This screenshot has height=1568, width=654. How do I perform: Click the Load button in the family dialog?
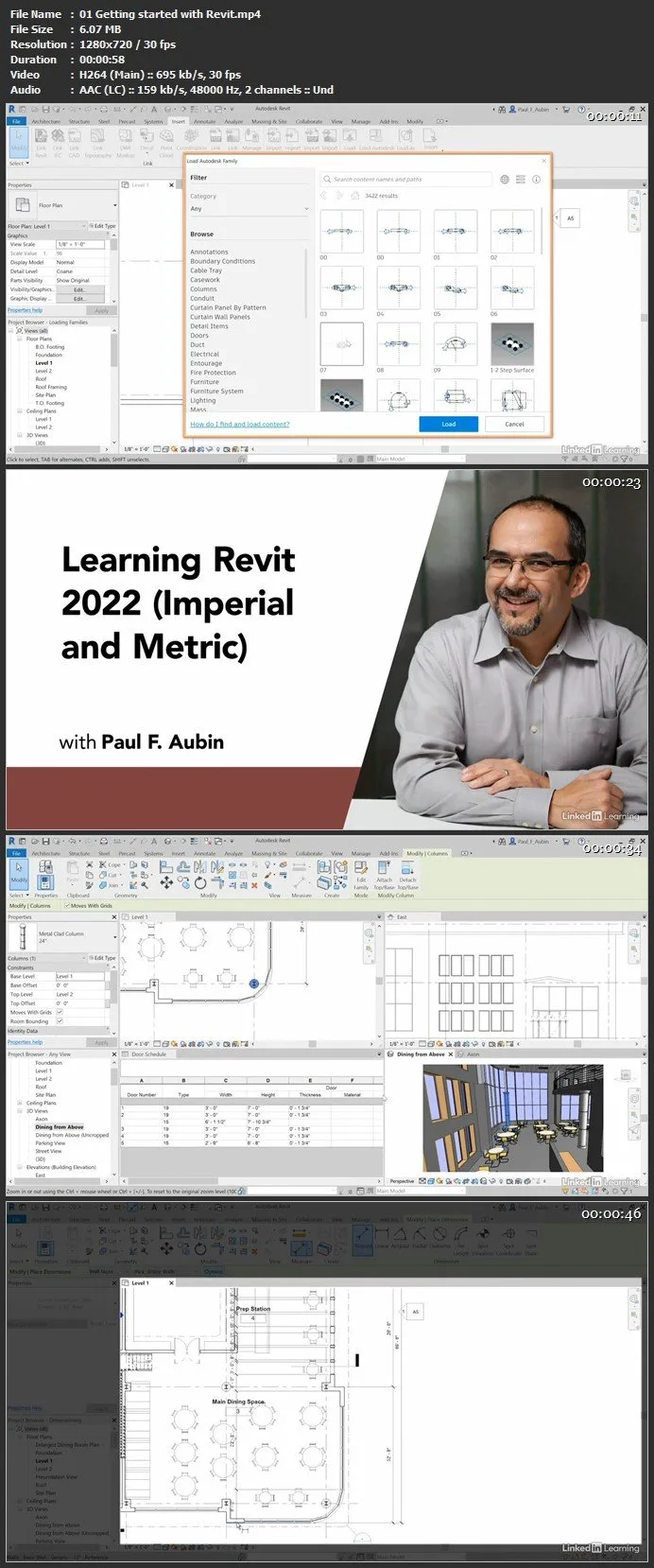click(449, 424)
